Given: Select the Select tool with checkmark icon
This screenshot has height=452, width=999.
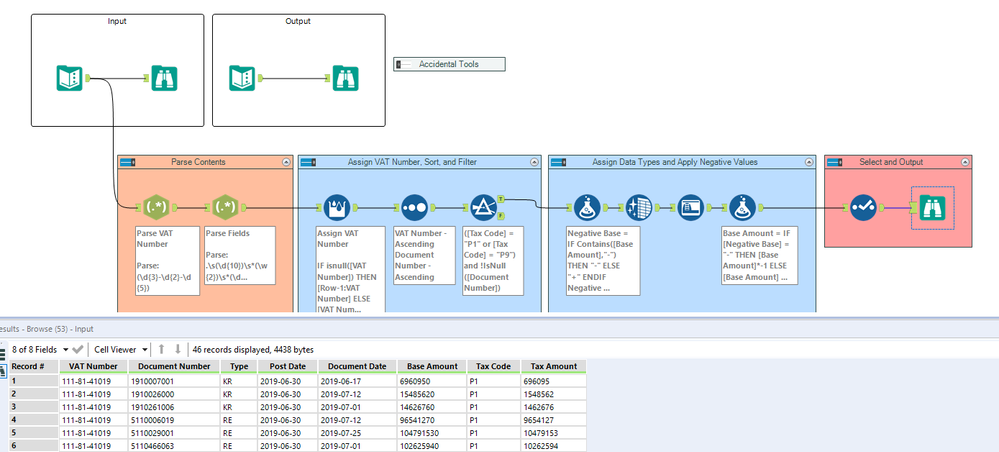Looking at the screenshot, I should [x=863, y=207].
